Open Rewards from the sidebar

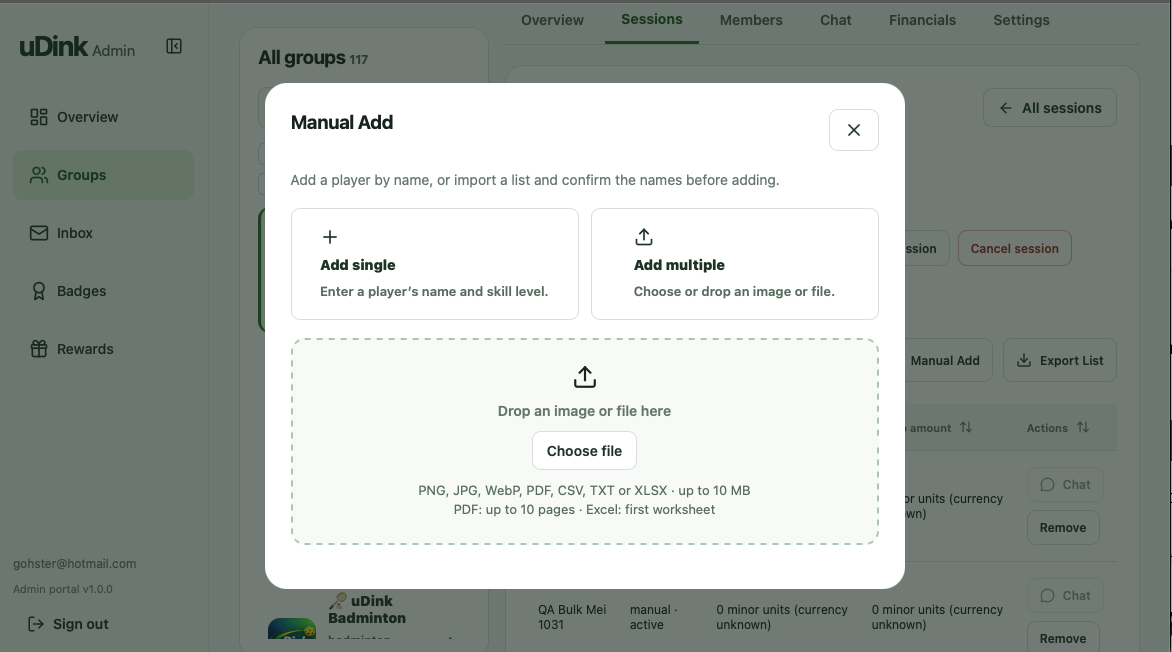click(103, 349)
